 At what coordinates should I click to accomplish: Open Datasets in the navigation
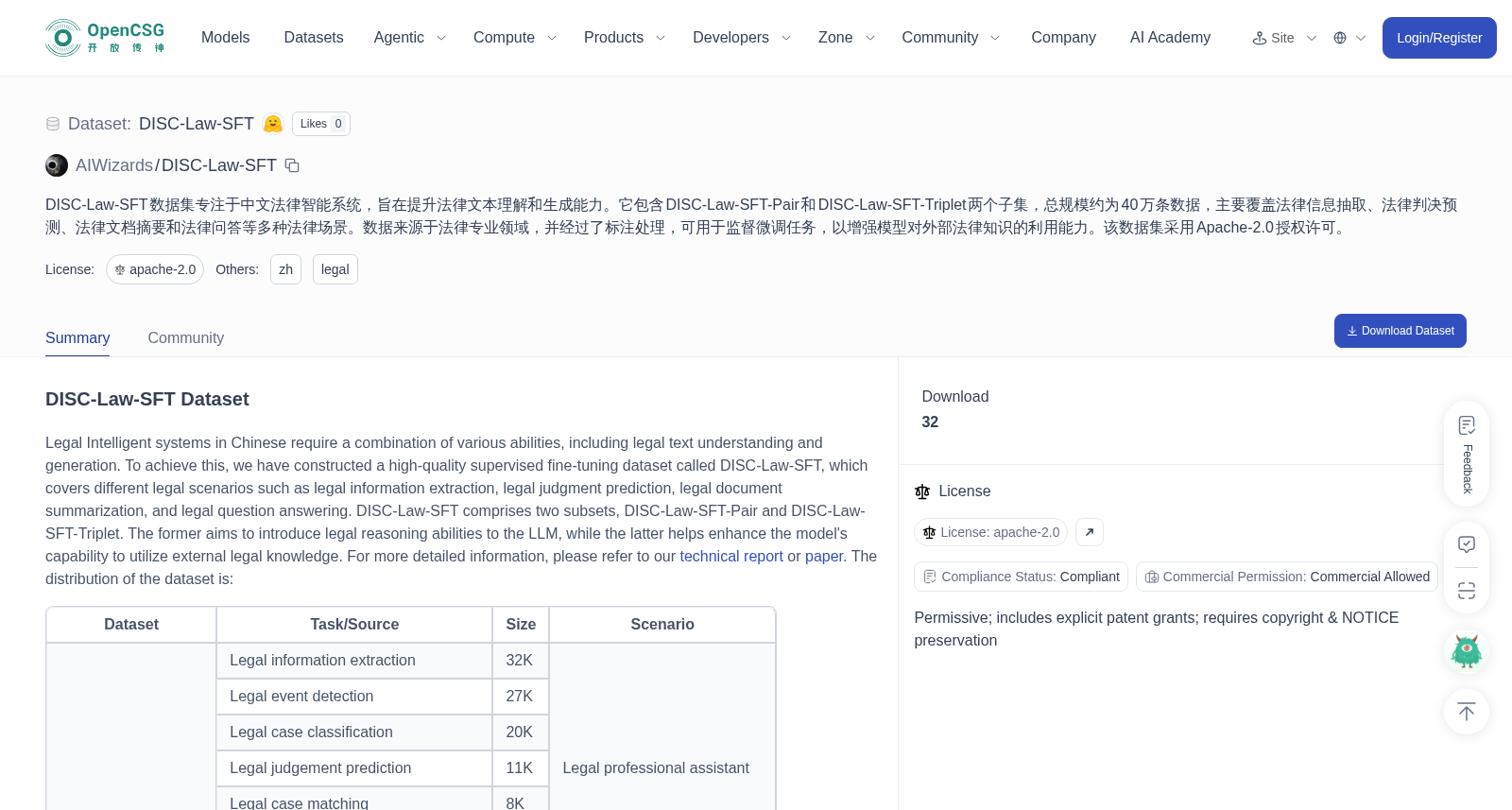click(x=314, y=38)
